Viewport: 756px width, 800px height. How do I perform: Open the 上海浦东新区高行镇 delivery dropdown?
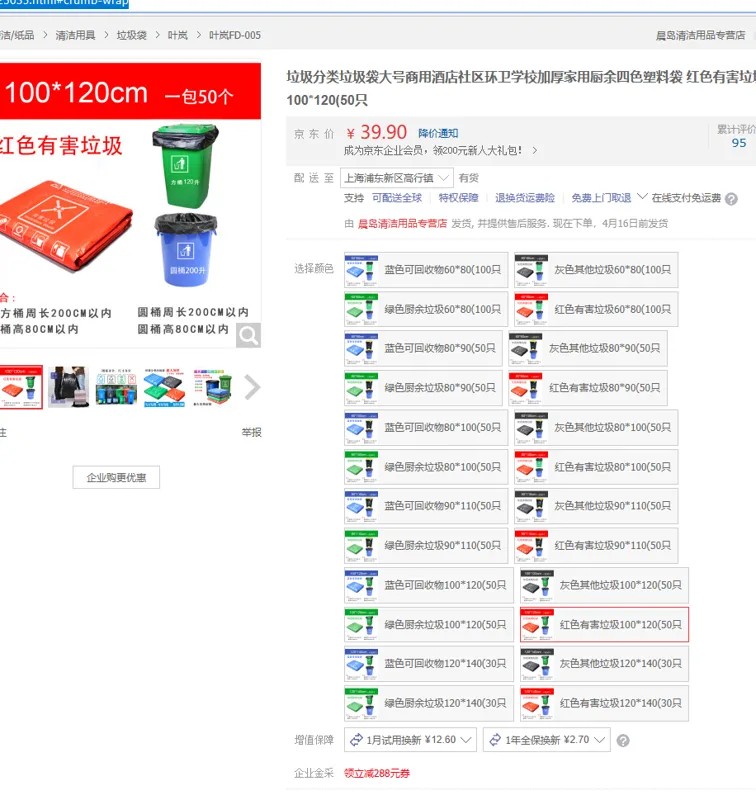[396, 178]
